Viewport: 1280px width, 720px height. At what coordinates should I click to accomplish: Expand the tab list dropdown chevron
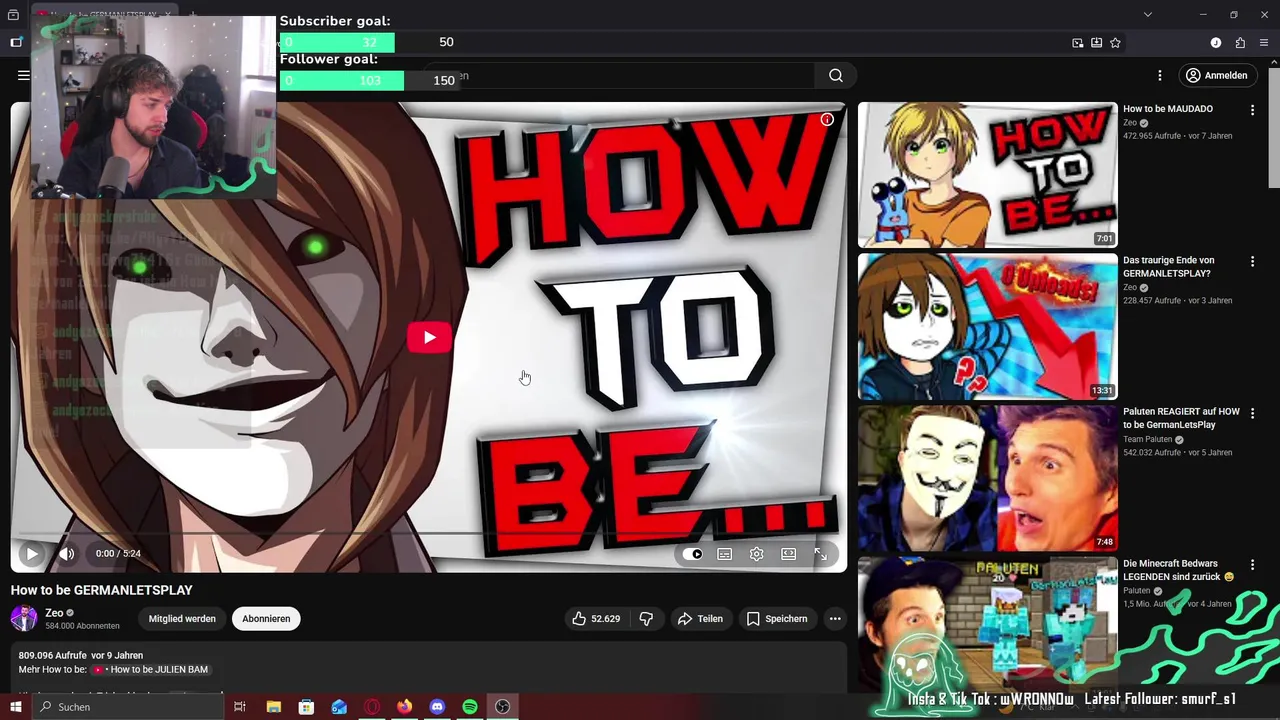tap(1148, 14)
